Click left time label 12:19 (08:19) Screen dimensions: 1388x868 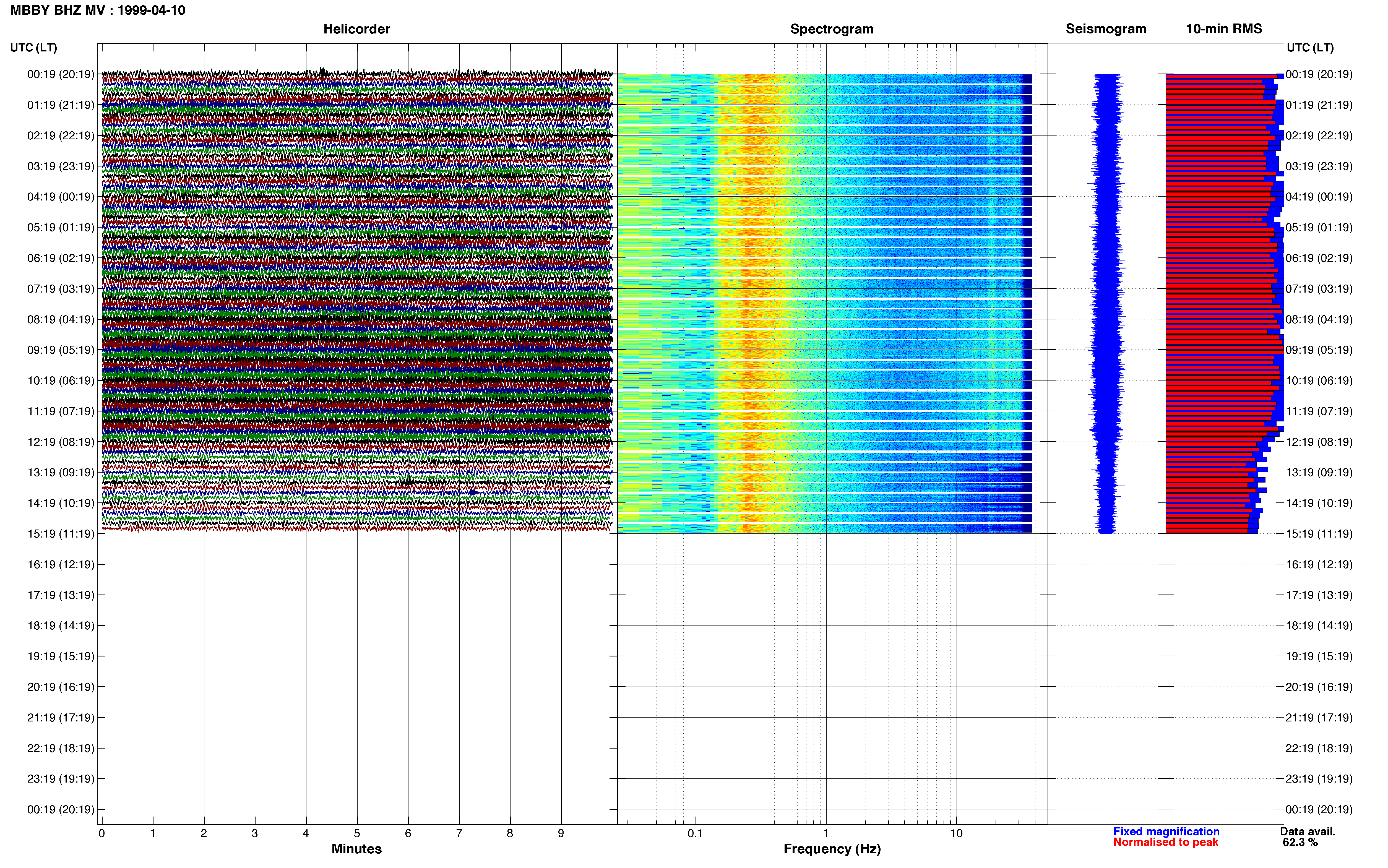pos(61,442)
